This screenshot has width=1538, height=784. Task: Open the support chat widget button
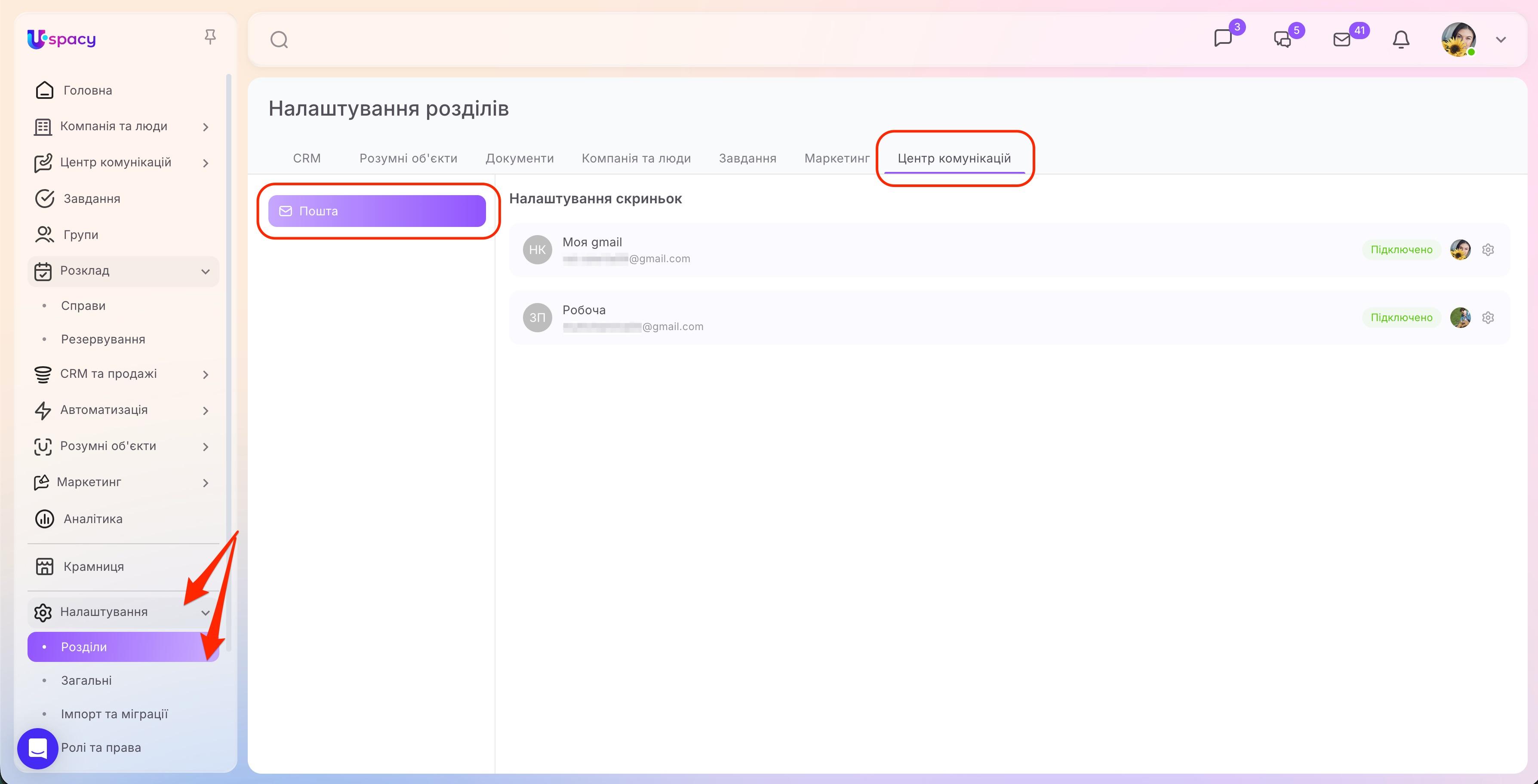click(x=37, y=748)
